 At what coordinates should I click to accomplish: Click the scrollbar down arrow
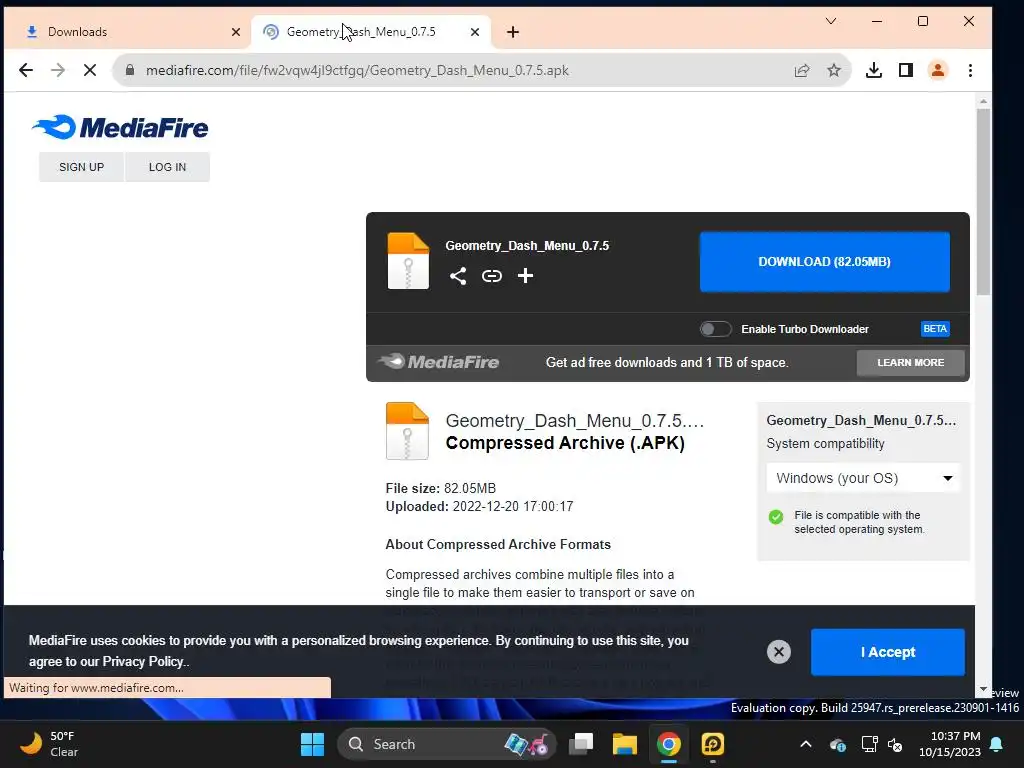pyautogui.click(x=984, y=690)
